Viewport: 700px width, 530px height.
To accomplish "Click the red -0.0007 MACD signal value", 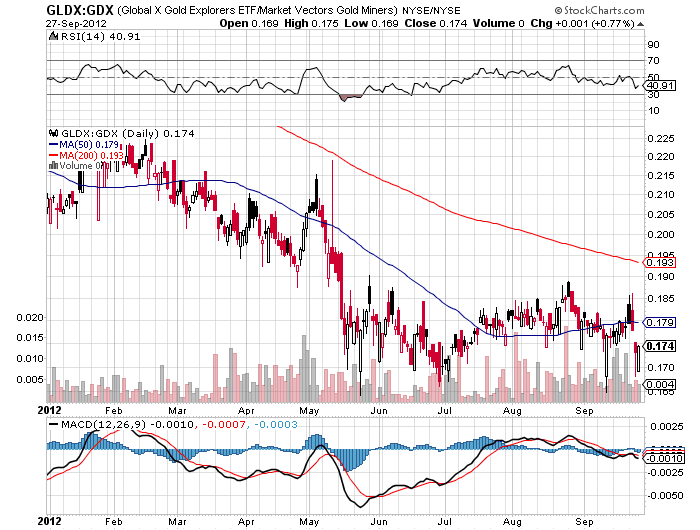I will click(x=223, y=424).
